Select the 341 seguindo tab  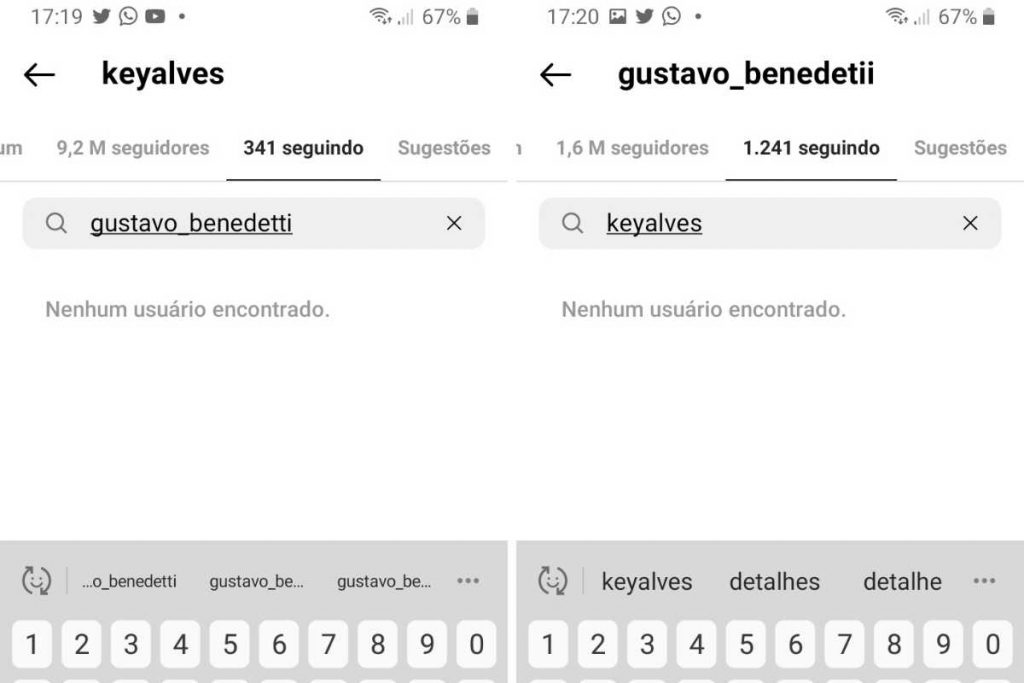[303, 148]
